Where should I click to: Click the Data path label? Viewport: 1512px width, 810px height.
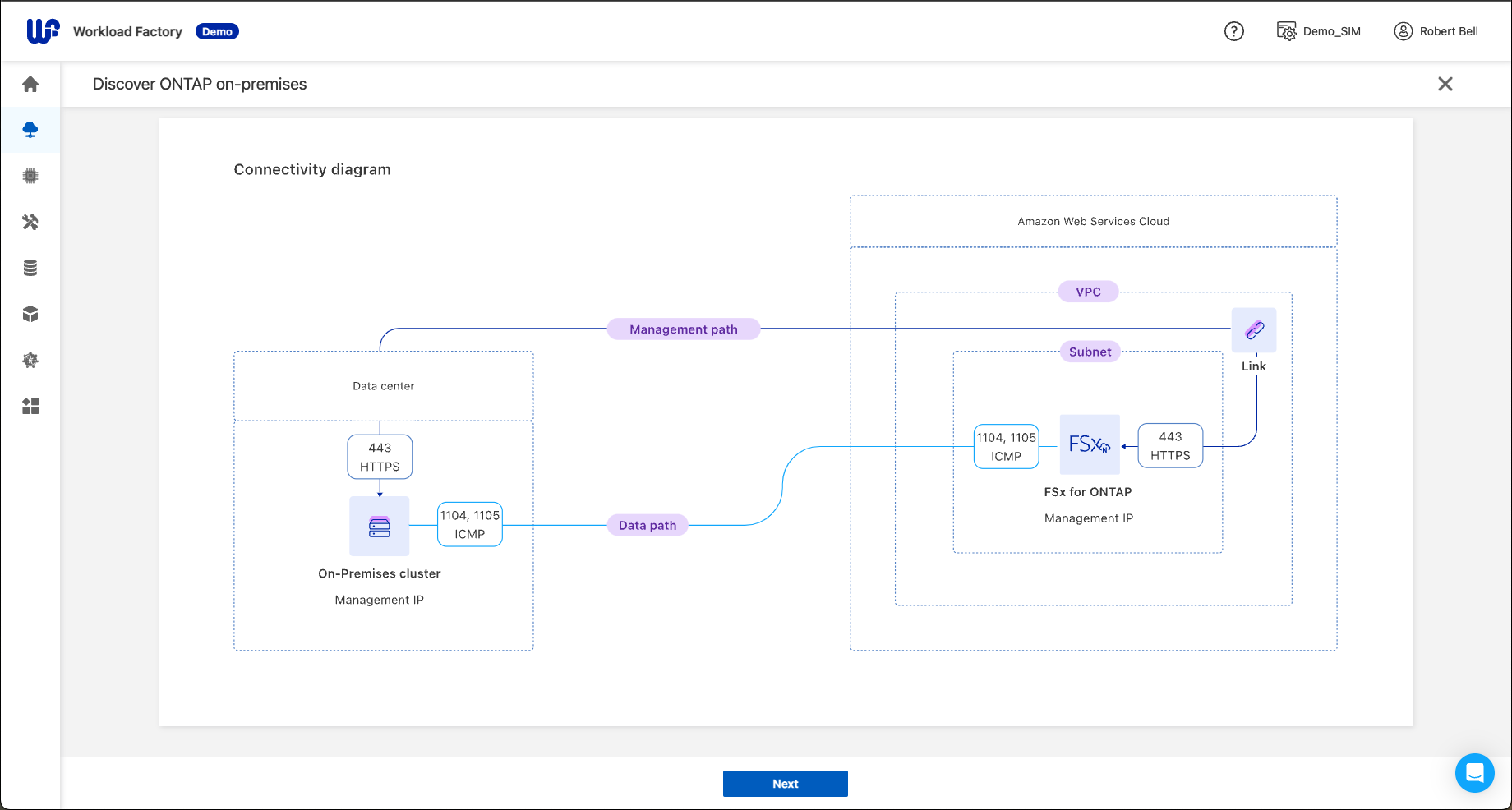pyautogui.click(x=647, y=525)
